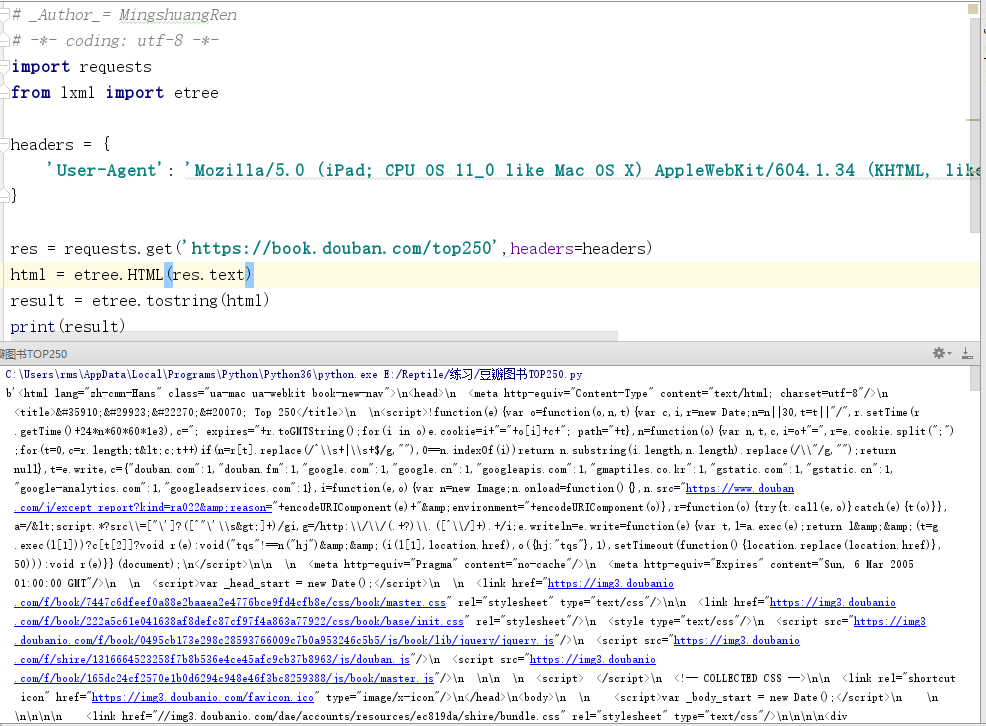Click etree in the from lxml import line
Image resolution: width=986 pixels, height=726 pixels.
196,93
